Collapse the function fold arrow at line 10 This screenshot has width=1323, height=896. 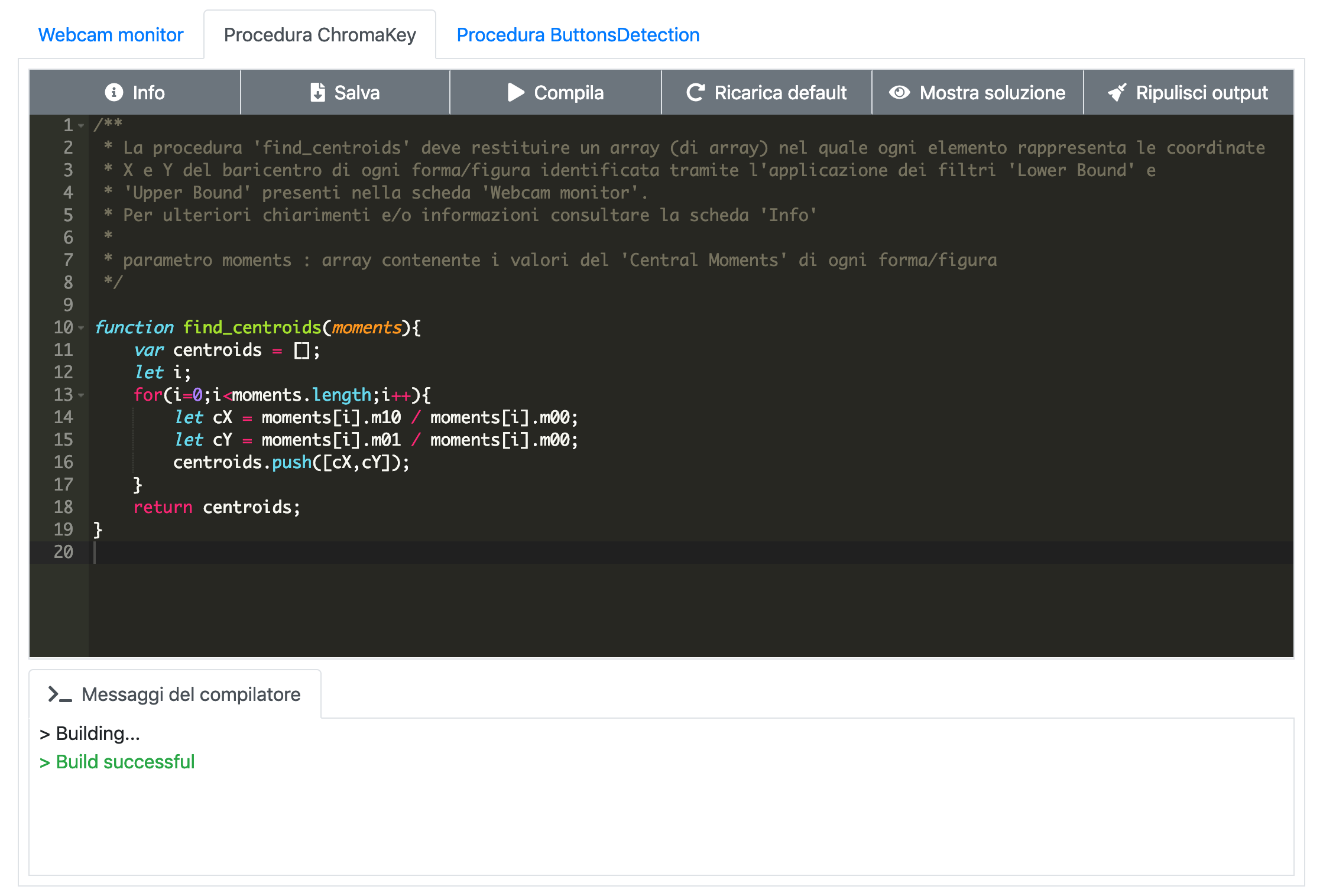(x=82, y=327)
